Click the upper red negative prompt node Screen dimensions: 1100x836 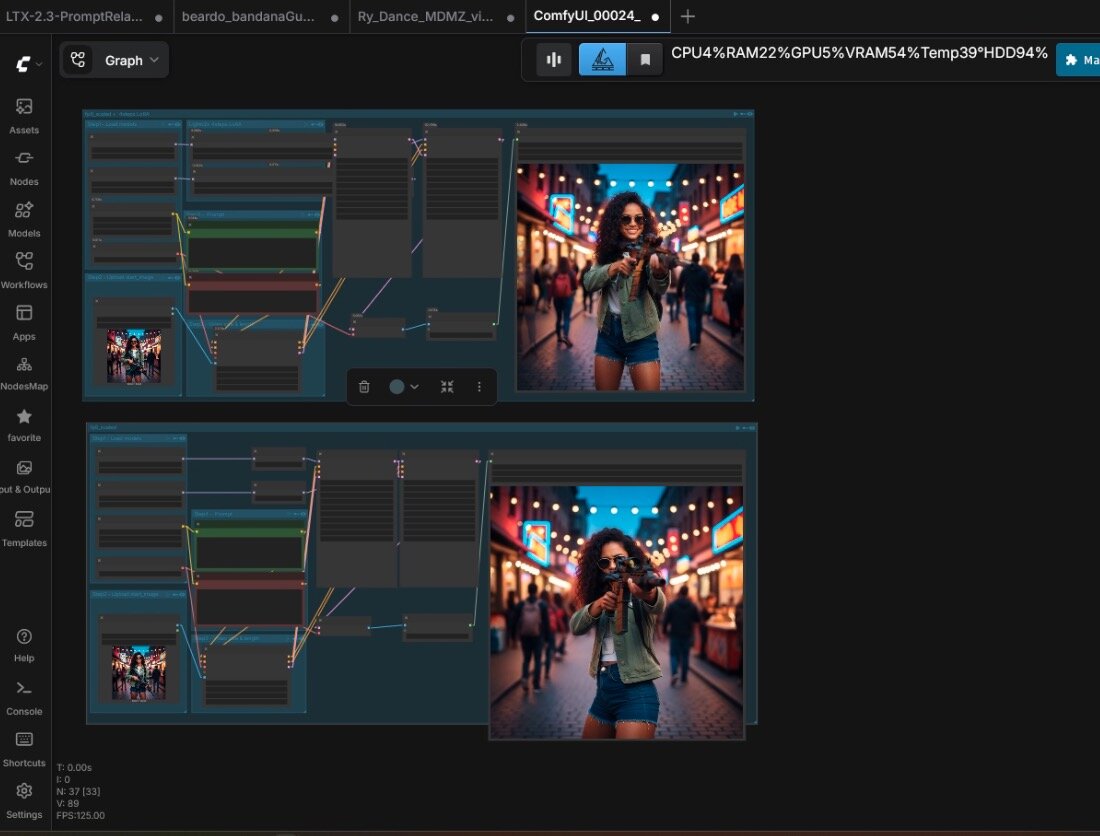coord(252,294)
